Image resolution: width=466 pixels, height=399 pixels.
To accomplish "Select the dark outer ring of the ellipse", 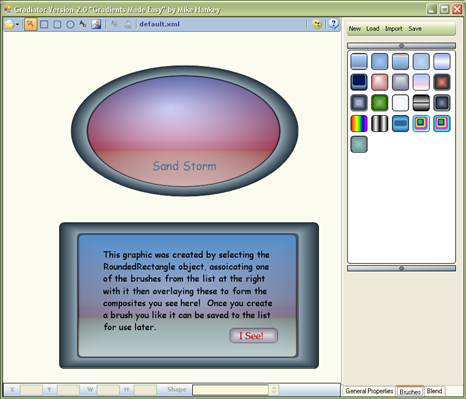I will (x=79, y=131).
